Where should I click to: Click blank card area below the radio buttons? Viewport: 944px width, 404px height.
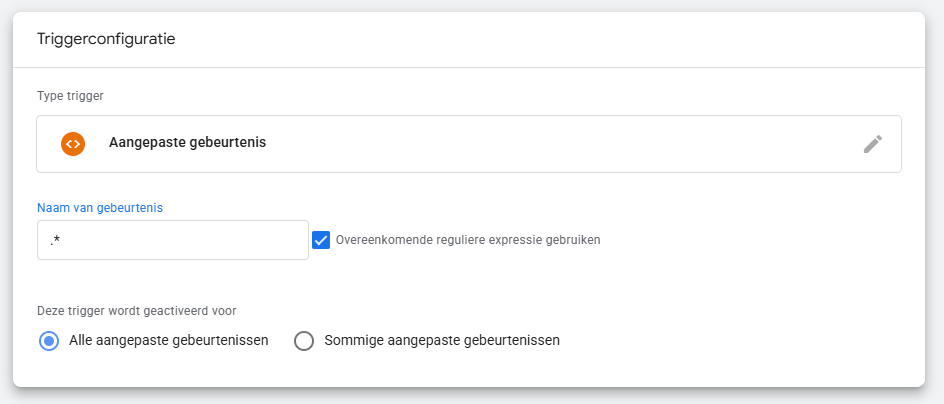click(470, 370)
